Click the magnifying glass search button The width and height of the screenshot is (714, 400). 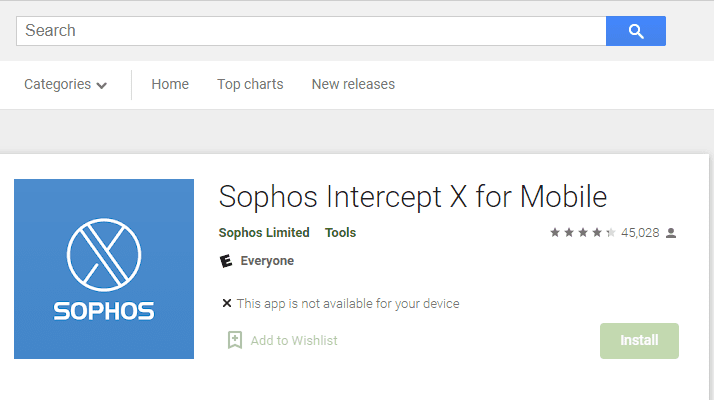point(636,31)
